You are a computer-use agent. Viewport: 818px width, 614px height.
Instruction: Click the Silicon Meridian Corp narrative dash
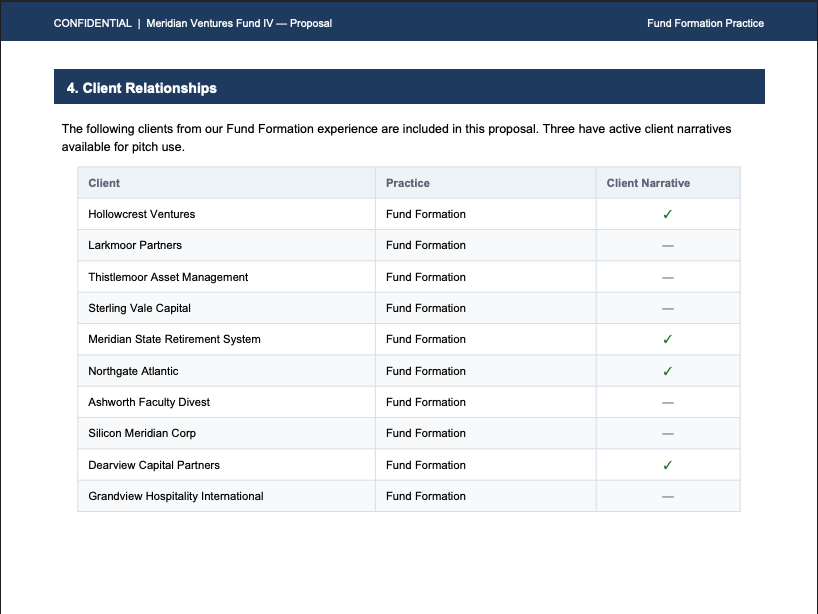point(668,434)
